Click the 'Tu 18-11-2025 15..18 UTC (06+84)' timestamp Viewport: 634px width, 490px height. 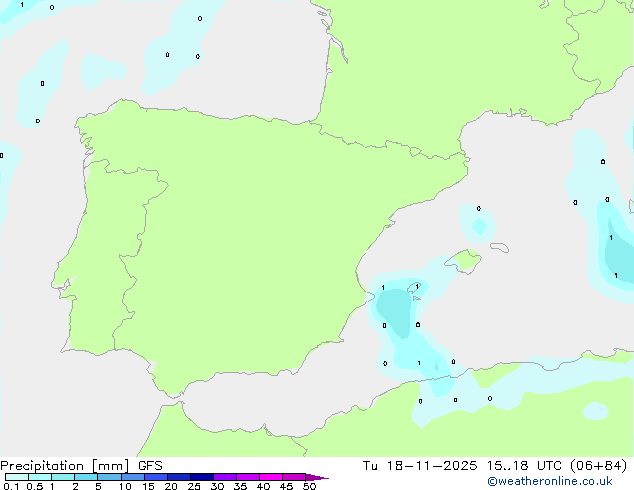(x=495, y=466)
